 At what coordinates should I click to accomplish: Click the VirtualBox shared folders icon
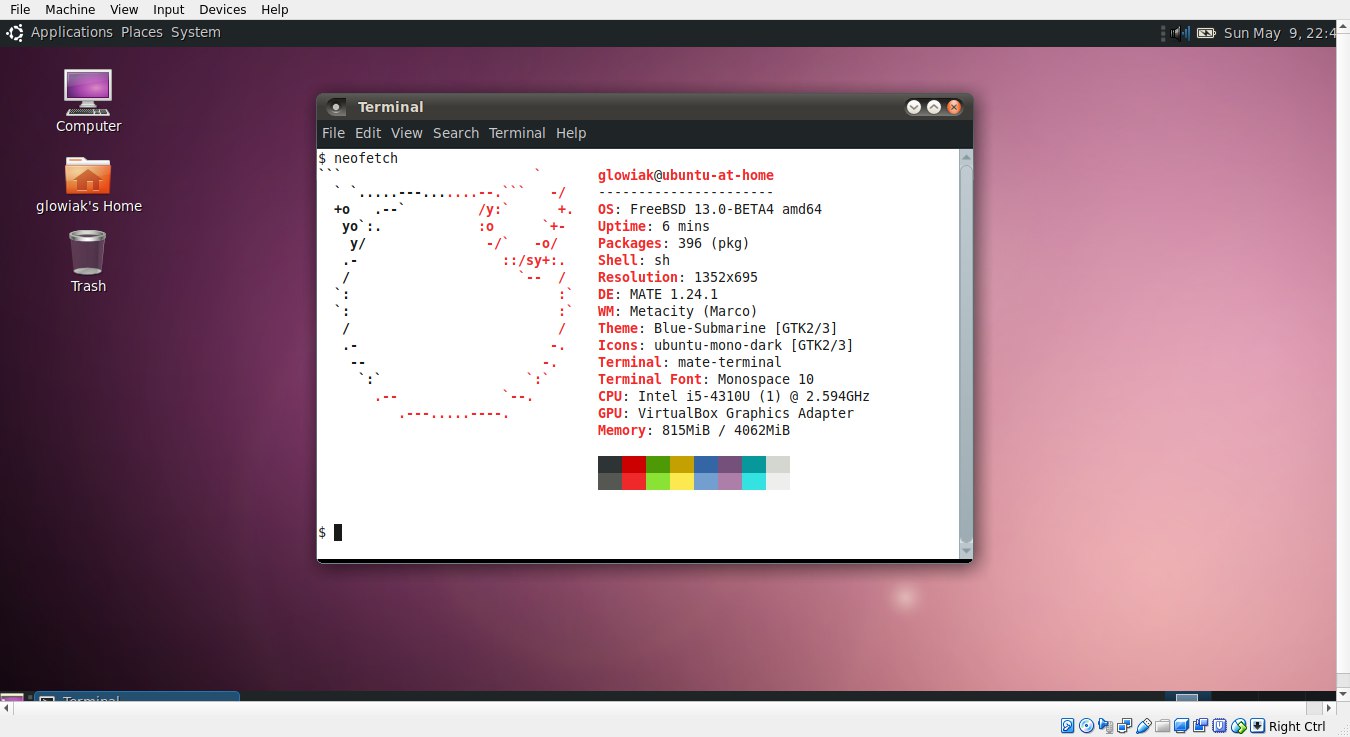pyautogui.click(x=1162, y=727)
